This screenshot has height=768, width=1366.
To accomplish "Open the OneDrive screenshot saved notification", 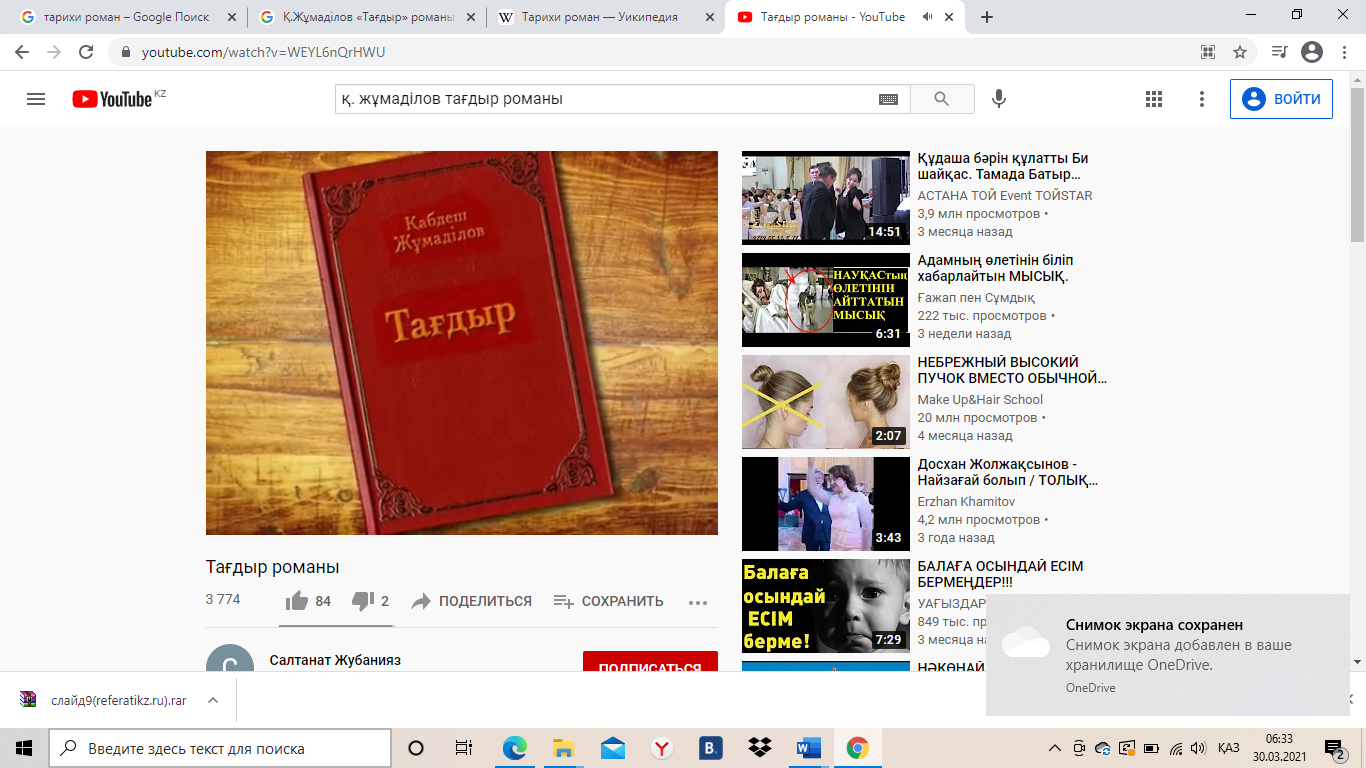I will click(1167, 655).
